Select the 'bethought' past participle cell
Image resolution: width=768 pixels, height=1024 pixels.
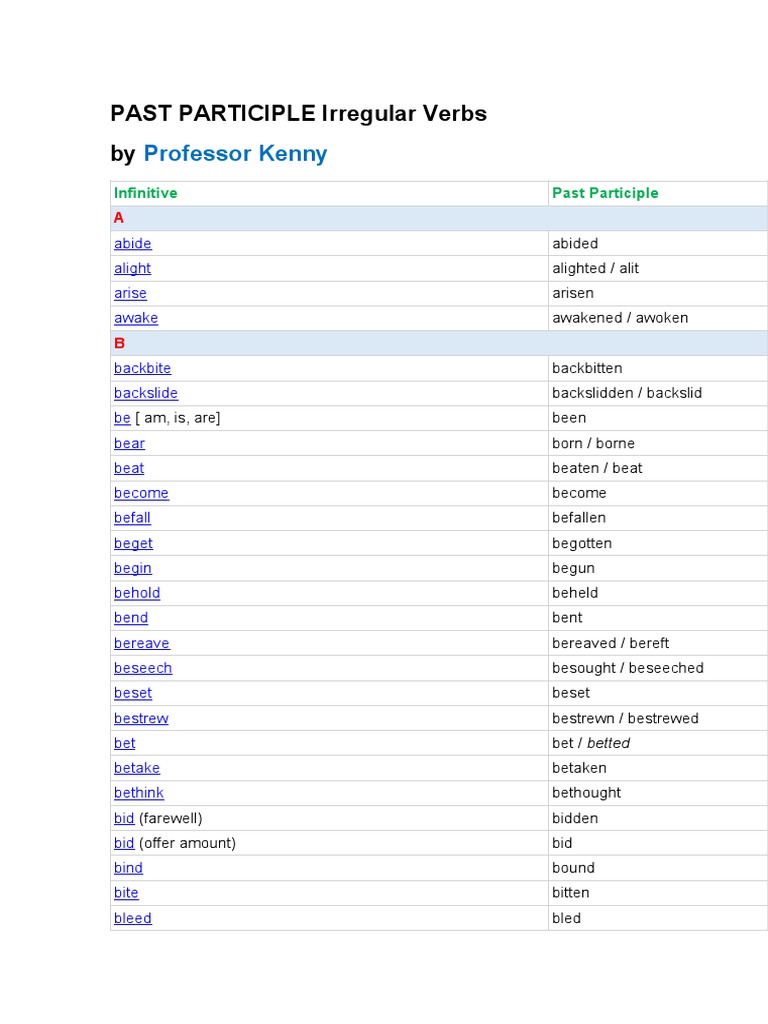tap(658, 793)
